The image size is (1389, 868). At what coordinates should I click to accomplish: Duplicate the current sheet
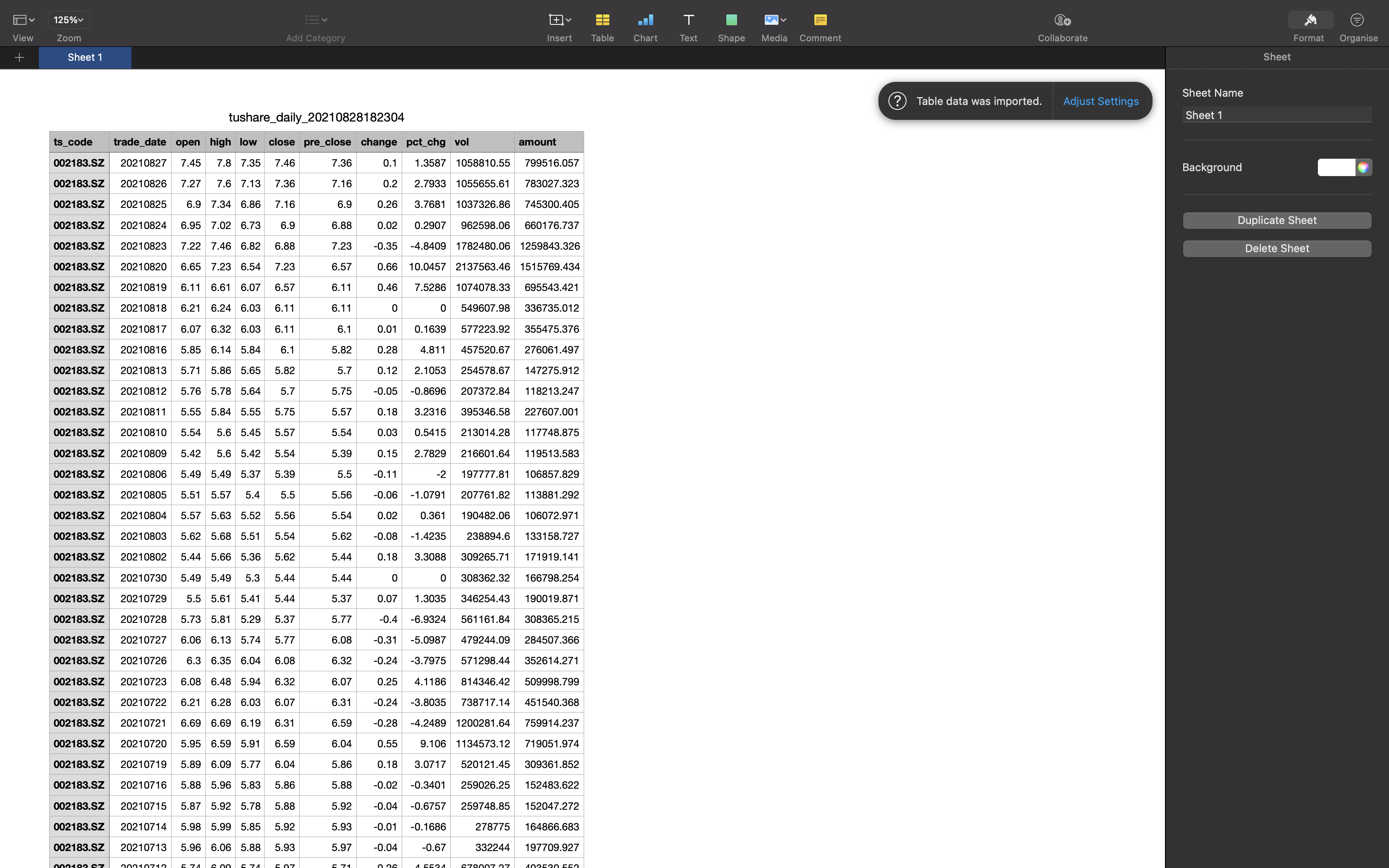[x=1277, y=220]
